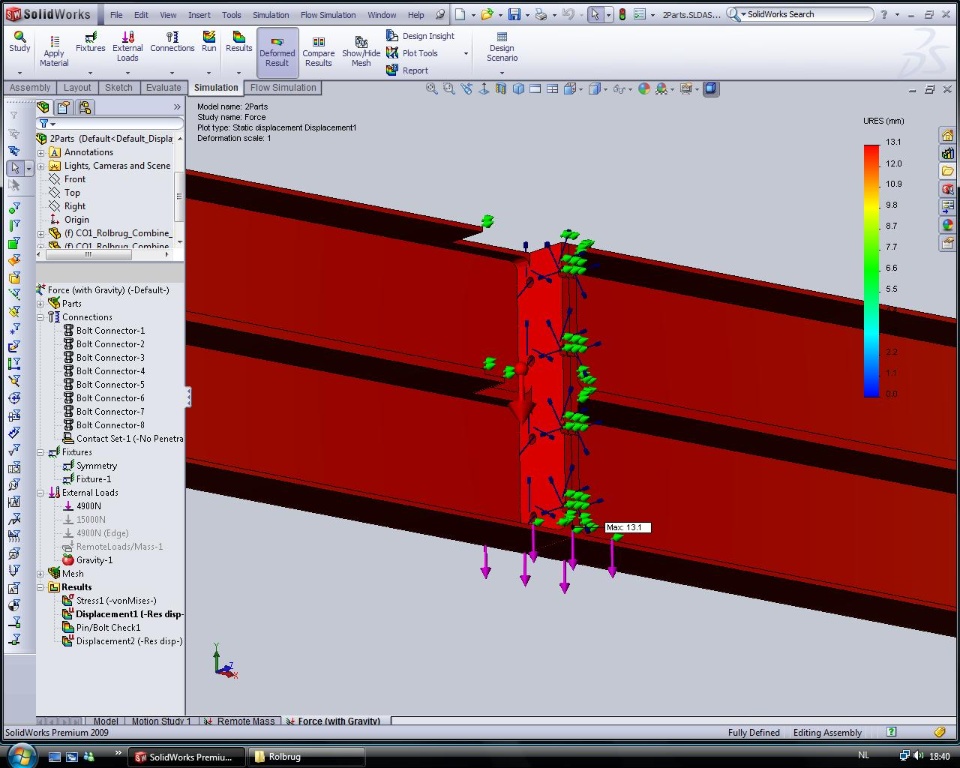Open the Flow Simulation menu
Image resolution: width=960 pixels, height=768 pixels.
coord(328,15)
